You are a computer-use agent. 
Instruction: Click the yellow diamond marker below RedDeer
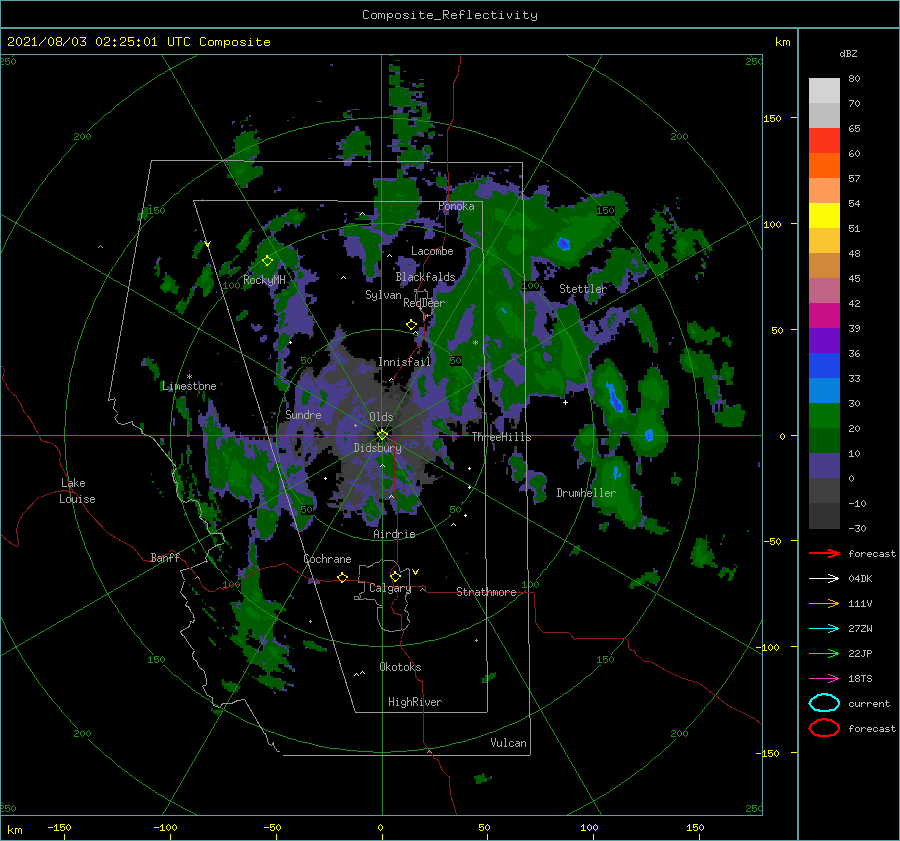tap(411, 325)
